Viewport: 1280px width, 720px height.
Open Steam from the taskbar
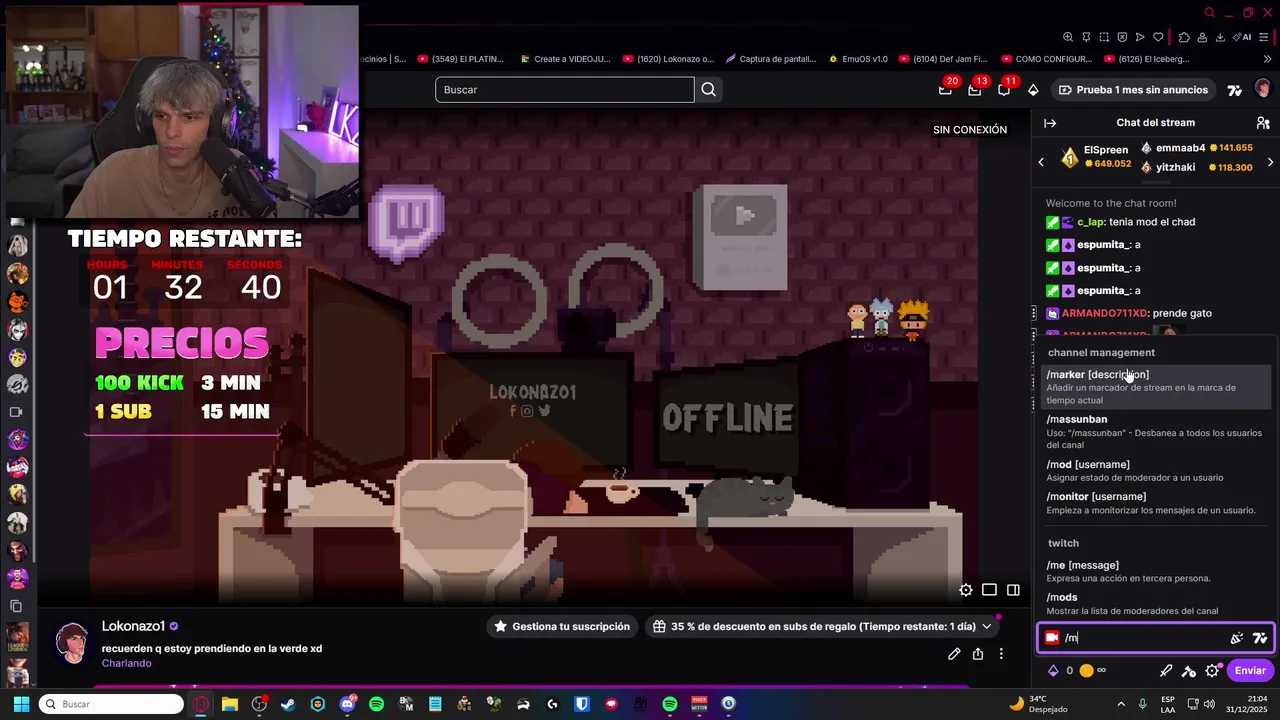coord(288,704)
